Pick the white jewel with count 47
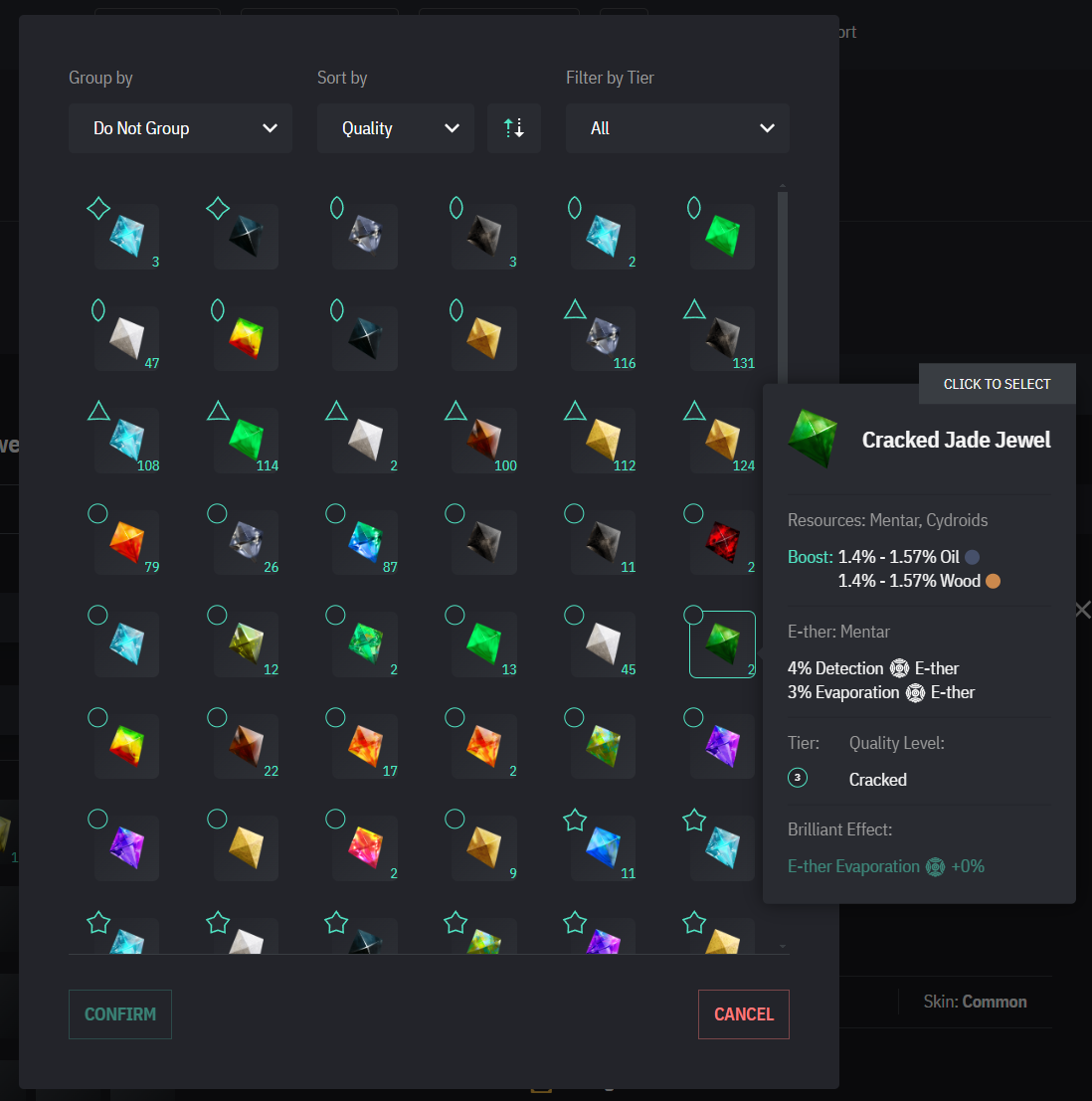This screenshot has height=1101, width=1092. pyautogui.click(x=127, y=338)
